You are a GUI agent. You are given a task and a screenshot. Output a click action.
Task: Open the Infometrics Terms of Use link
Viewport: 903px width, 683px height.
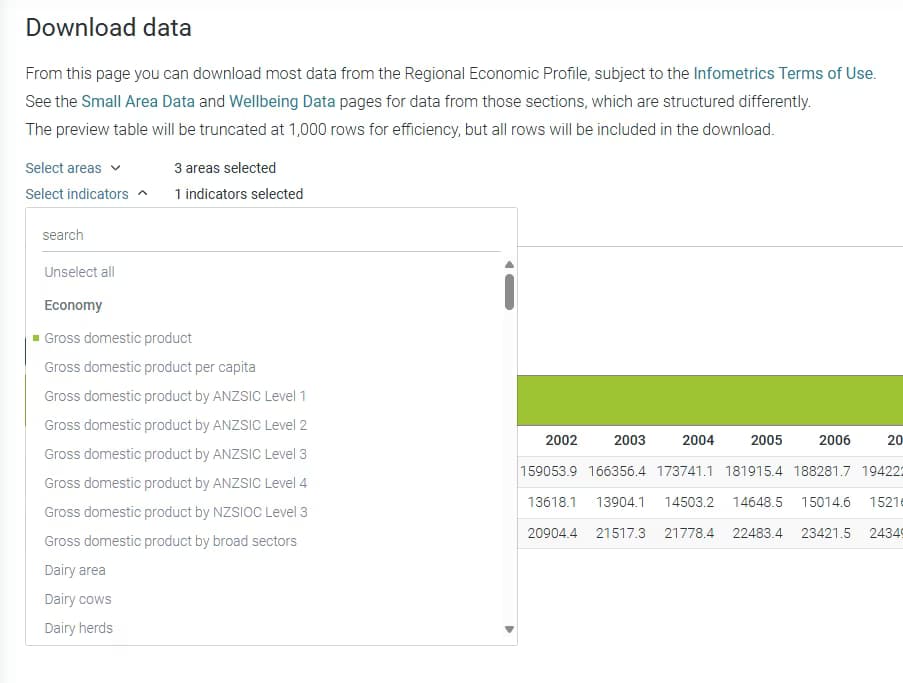(x=783, y=73)
